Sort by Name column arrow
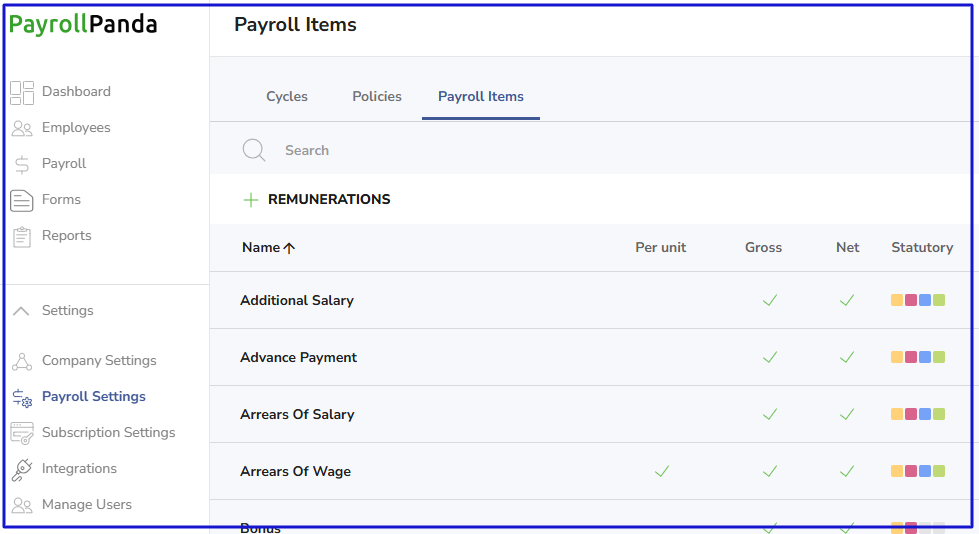Screen dimensions: 979x534 (289, 248)
